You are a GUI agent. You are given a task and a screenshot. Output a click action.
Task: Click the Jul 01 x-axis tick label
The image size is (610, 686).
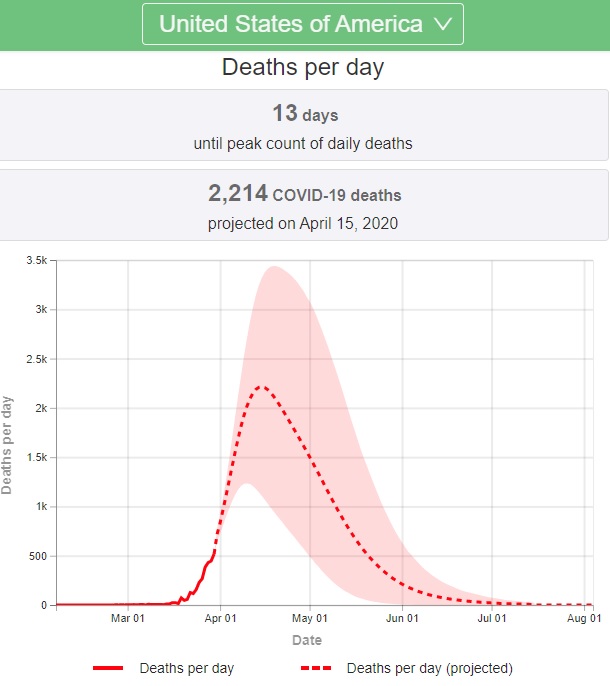[x=492, y=620]
